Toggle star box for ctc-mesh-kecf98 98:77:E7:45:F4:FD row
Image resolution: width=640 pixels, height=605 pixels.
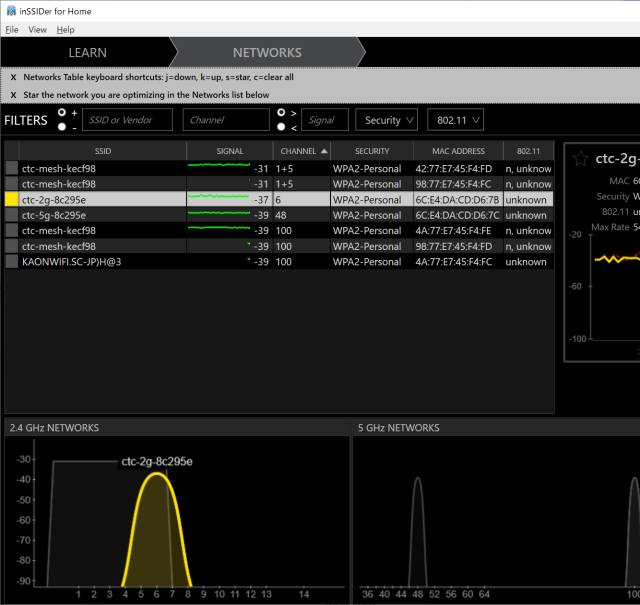pyautogui.click(x=12, y=246)
